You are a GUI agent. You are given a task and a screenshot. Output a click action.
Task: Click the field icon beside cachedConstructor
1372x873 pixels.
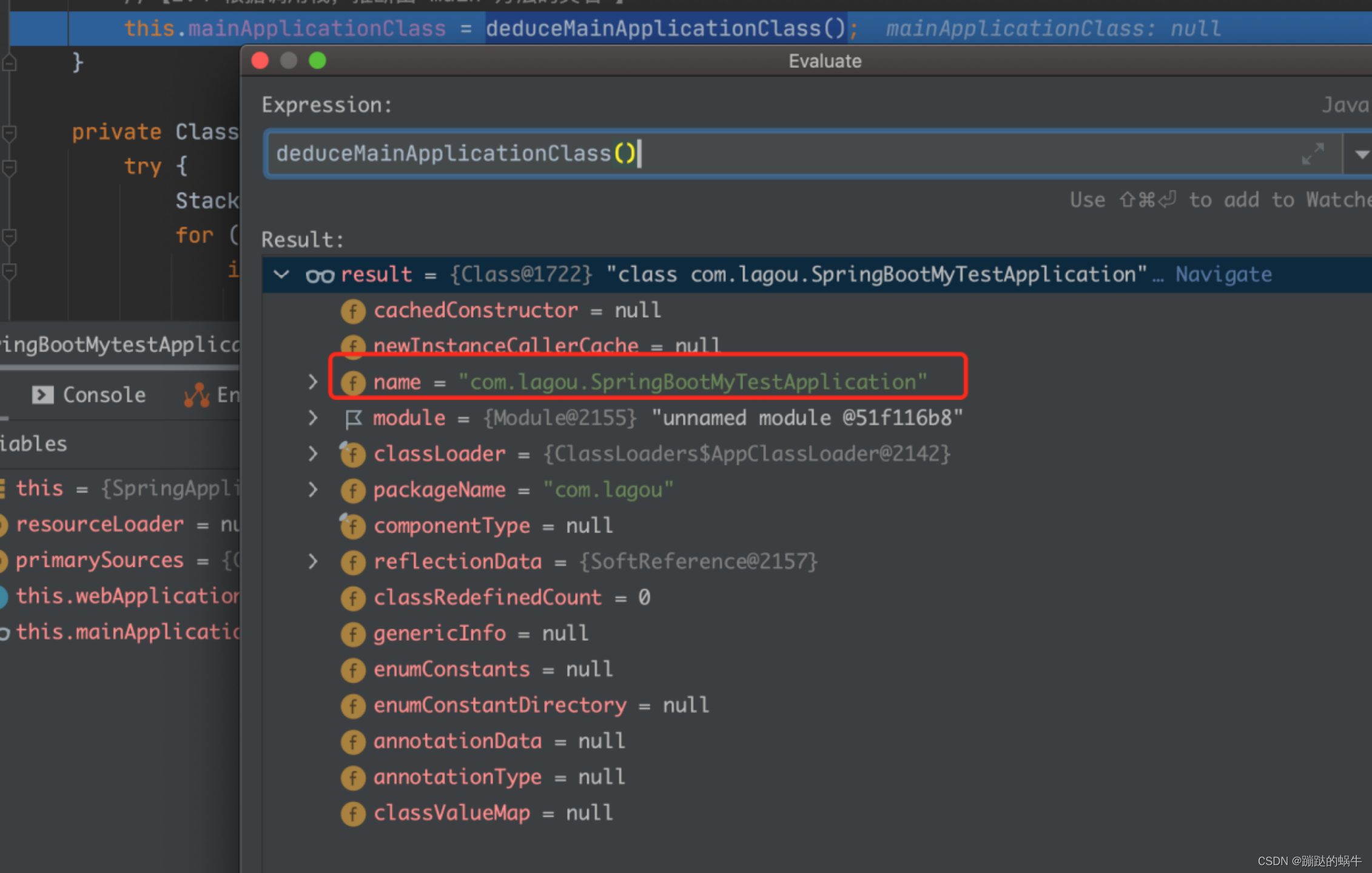[x=353, y=311]
